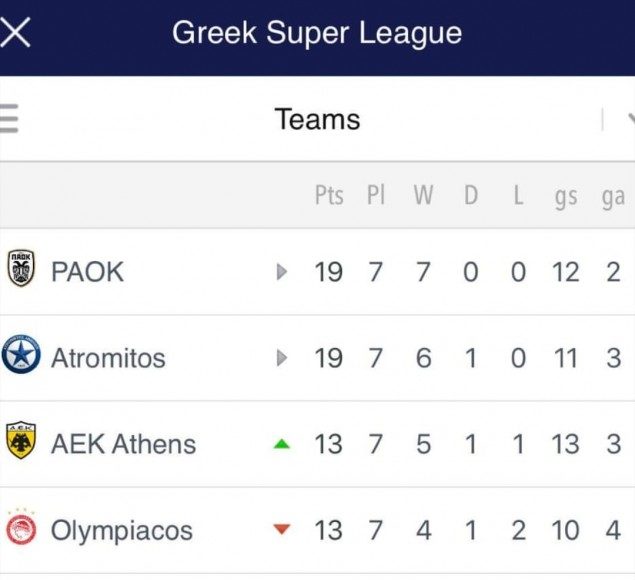Image resolution: width=635 pixels, height=580 pixels.
Task: Click AEK Athens green up arrow
Action: tap(282, 444)
